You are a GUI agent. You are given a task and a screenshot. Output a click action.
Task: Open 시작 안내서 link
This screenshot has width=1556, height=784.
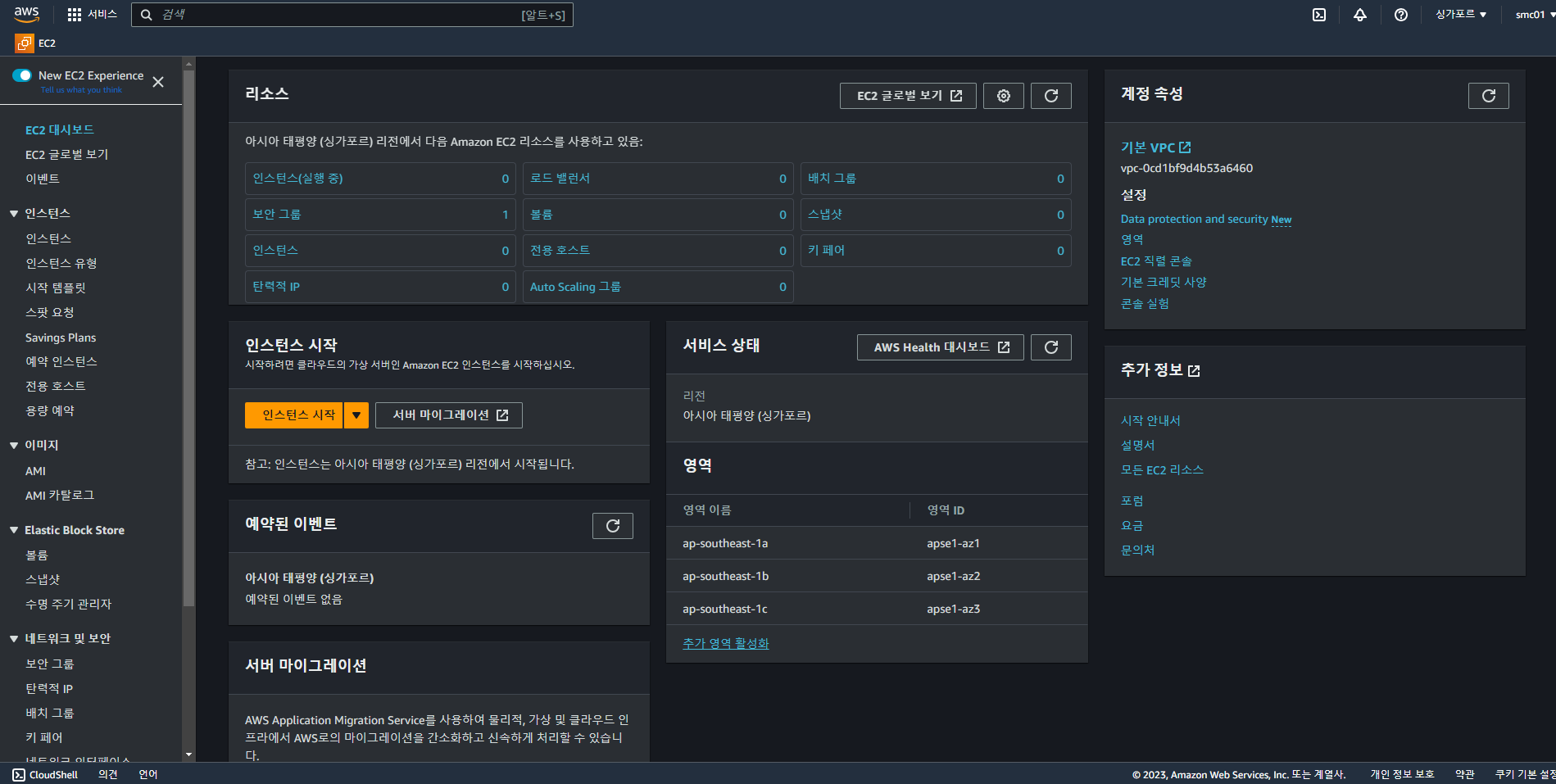(x=1150, y=420)
